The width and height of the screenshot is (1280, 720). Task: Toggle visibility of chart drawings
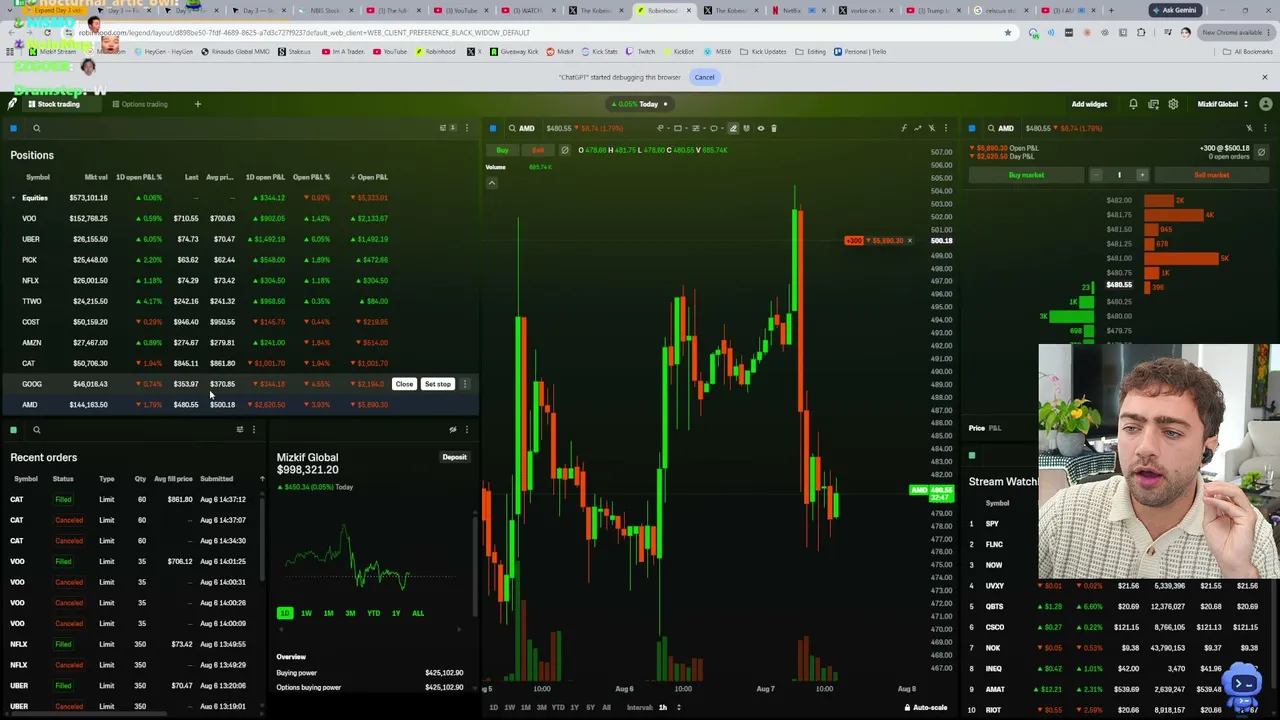[760, 128]
